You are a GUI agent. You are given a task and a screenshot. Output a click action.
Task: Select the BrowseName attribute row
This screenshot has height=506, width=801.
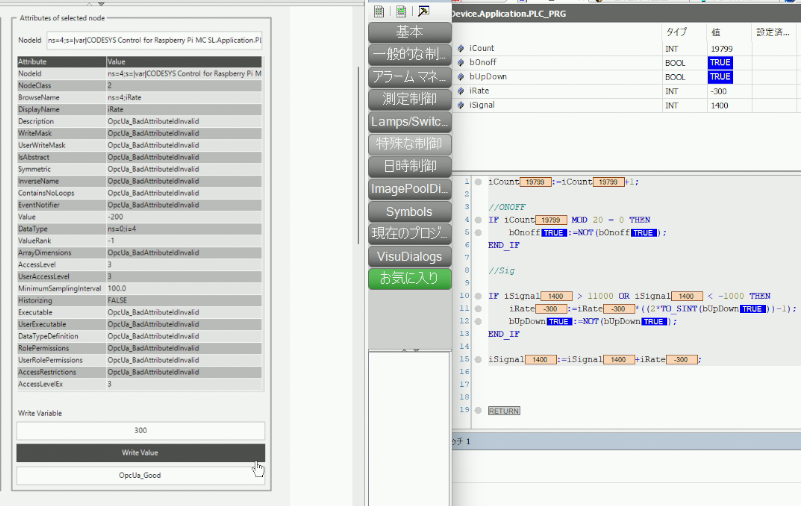(139, 98)
